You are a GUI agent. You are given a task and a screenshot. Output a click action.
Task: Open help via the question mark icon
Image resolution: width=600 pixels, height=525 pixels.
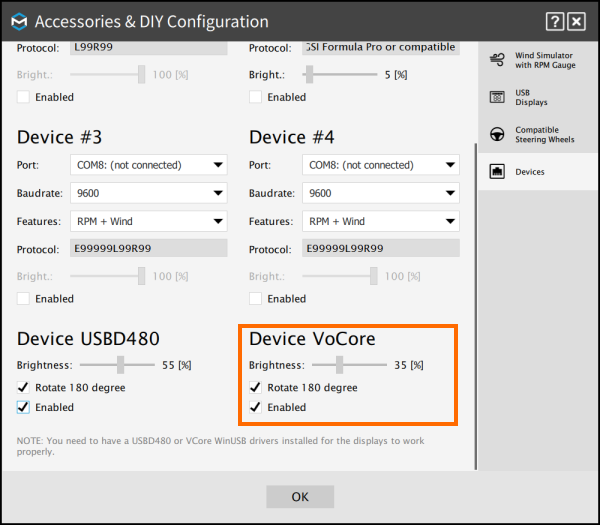(555, 21)
